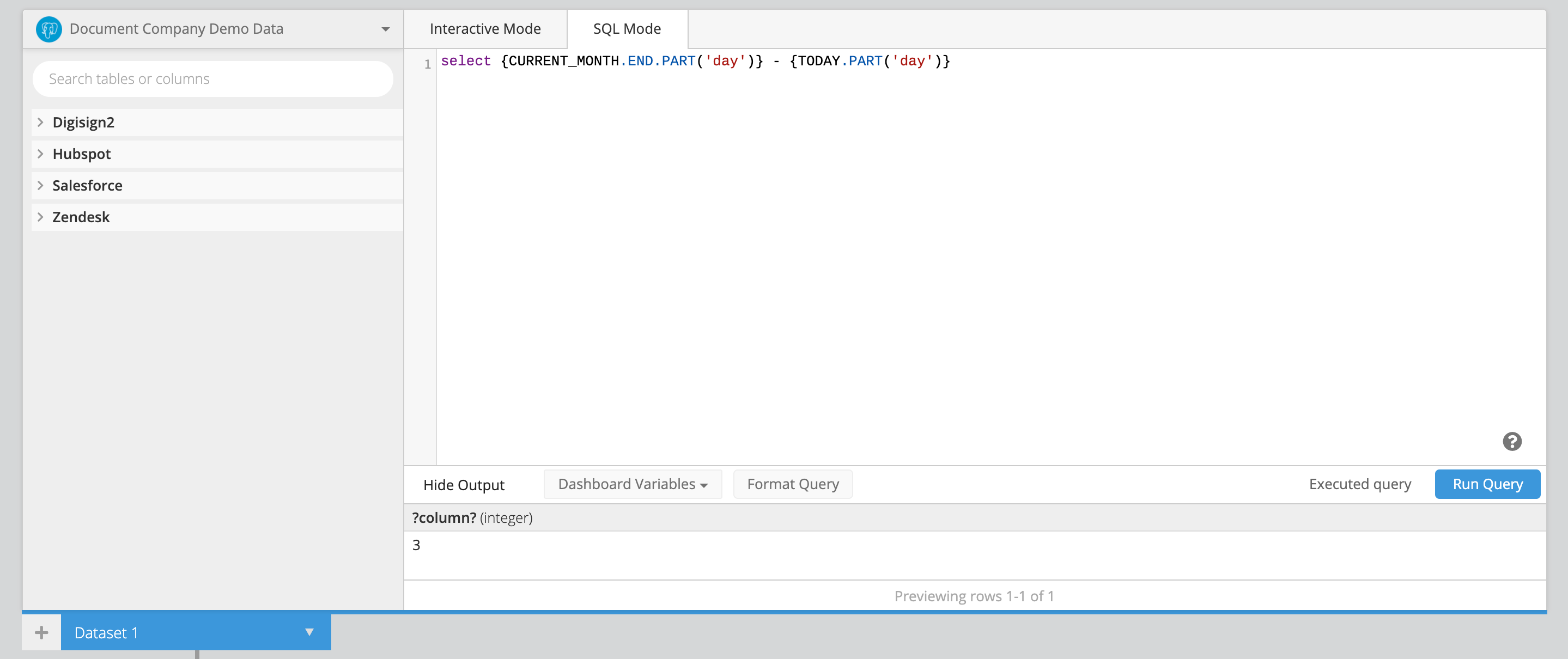Viewport: 1568px width, 659px height.
Task: Click the Executed query link
Action: (1361, 484)
